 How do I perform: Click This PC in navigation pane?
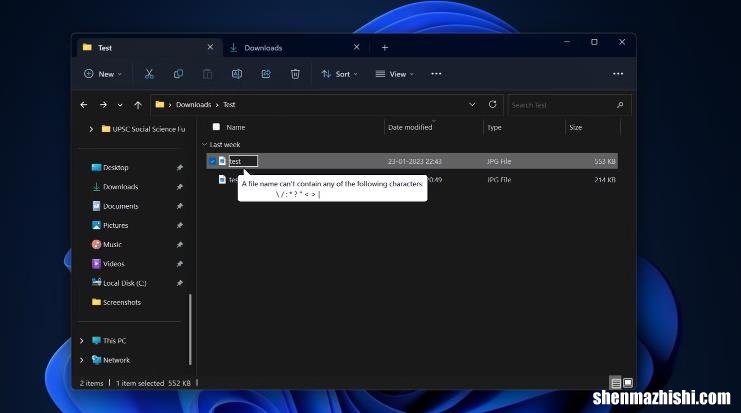[109, 341]
